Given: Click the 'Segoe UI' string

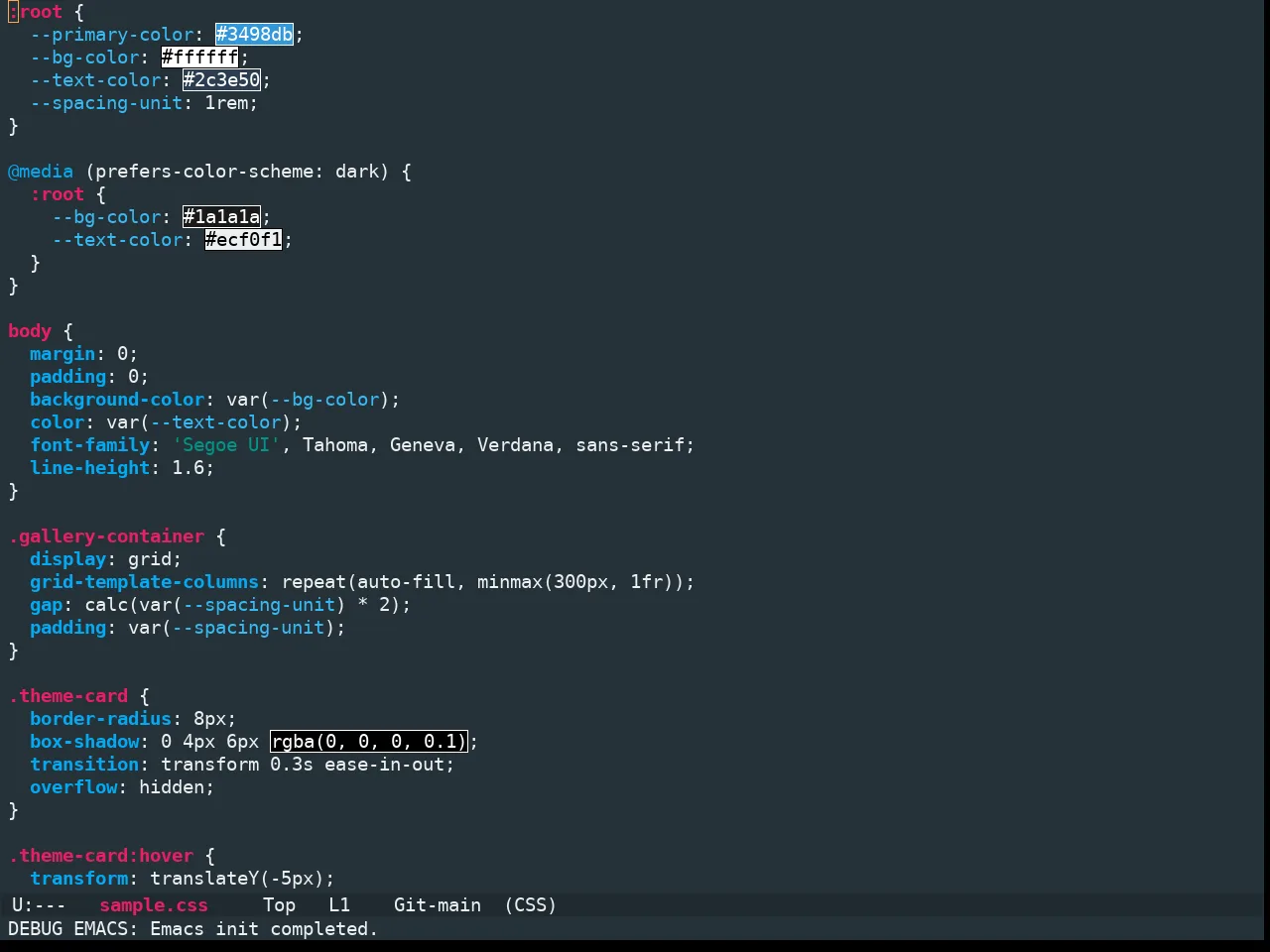Looking at the screenshot, I should point(227,445).
